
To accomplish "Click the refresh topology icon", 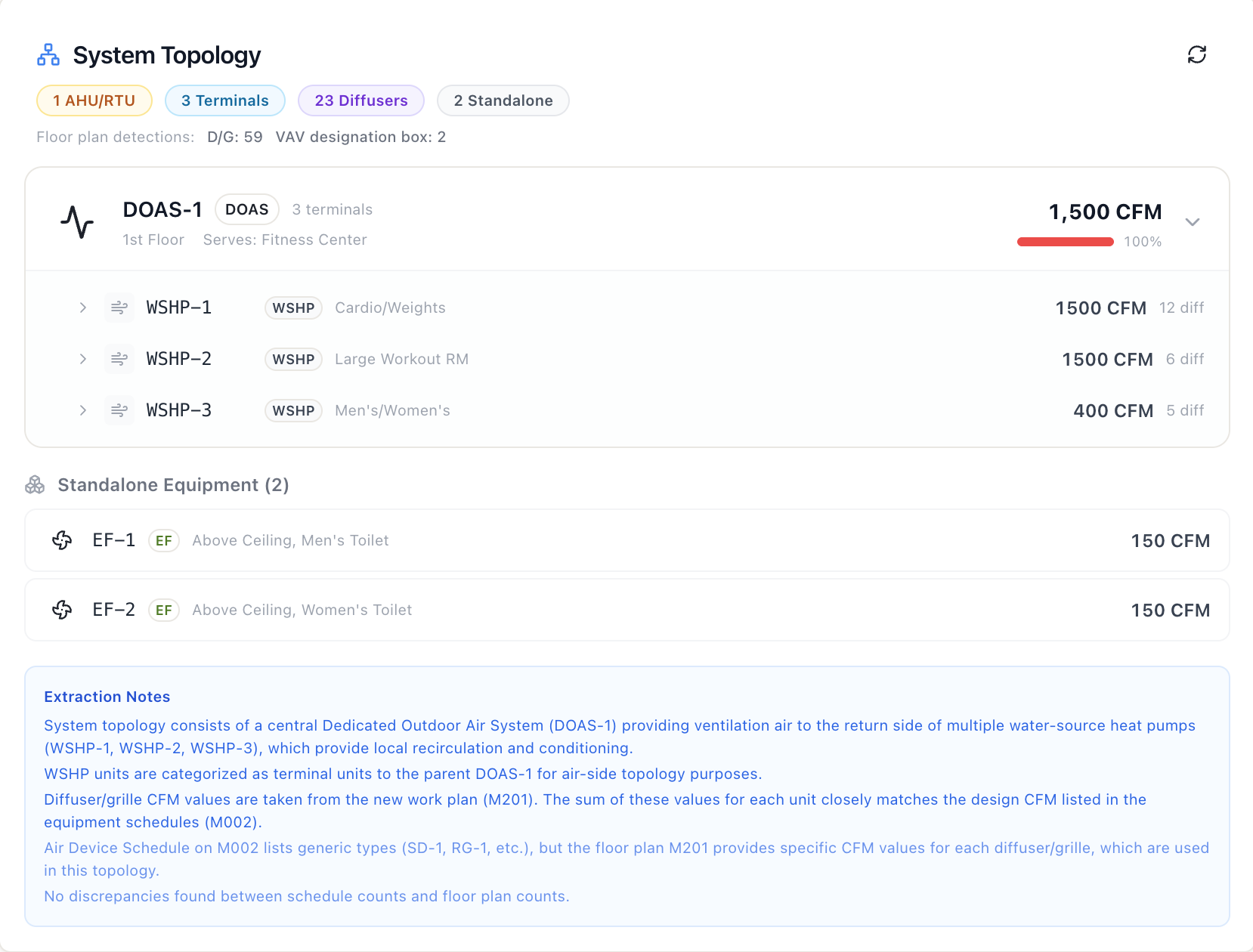I will coord(1196,54).
